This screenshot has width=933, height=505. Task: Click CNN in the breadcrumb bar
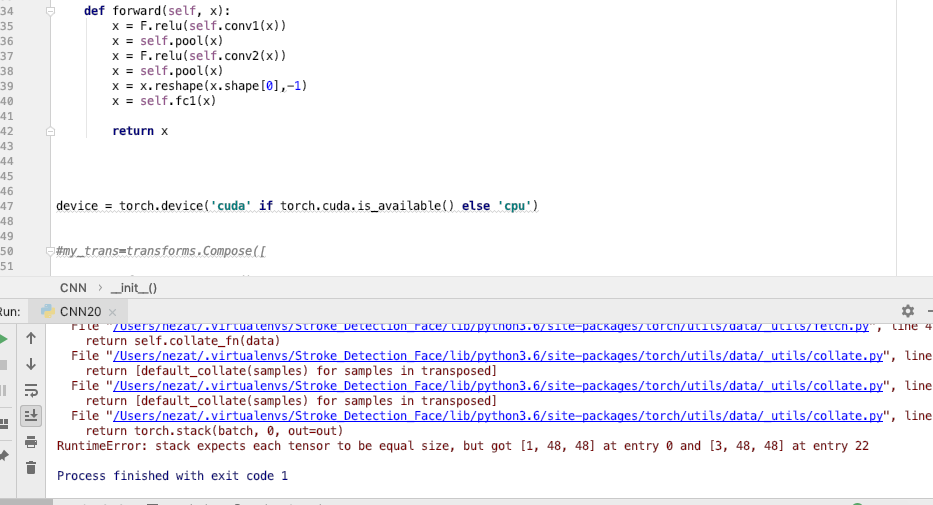point(73,287)
